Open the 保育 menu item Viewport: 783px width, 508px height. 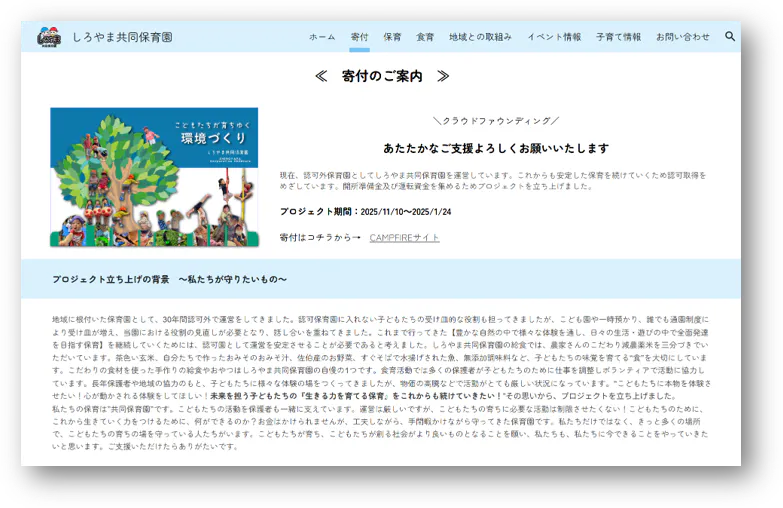(392, 37)
